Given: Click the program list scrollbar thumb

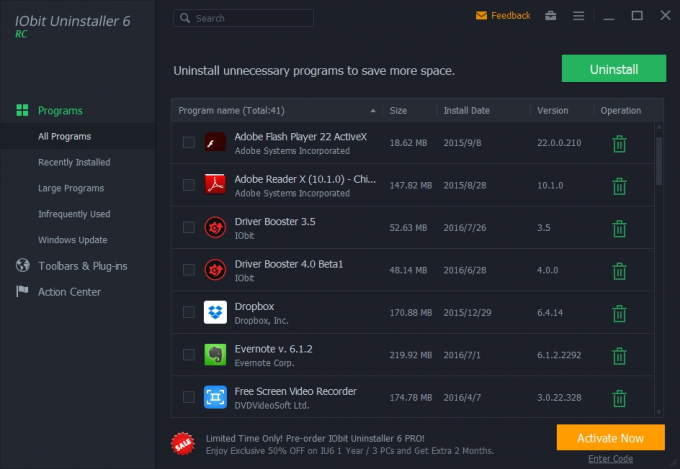Looking at the screenshot, I should 659,161.
